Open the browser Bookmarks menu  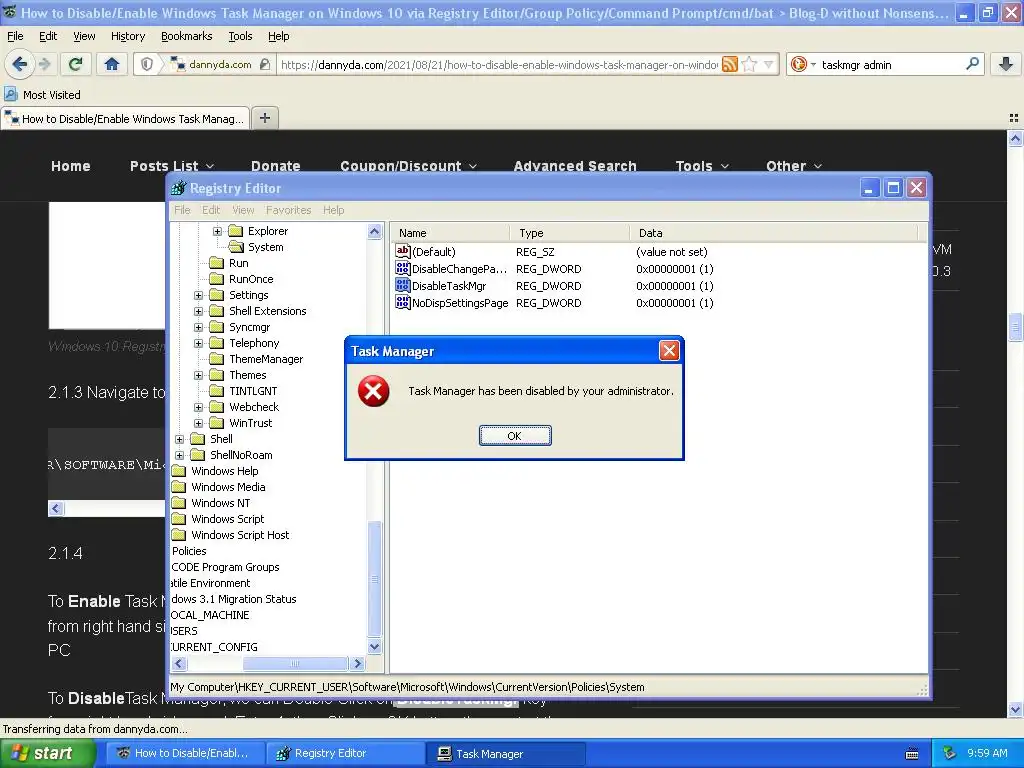pos(187,36)
